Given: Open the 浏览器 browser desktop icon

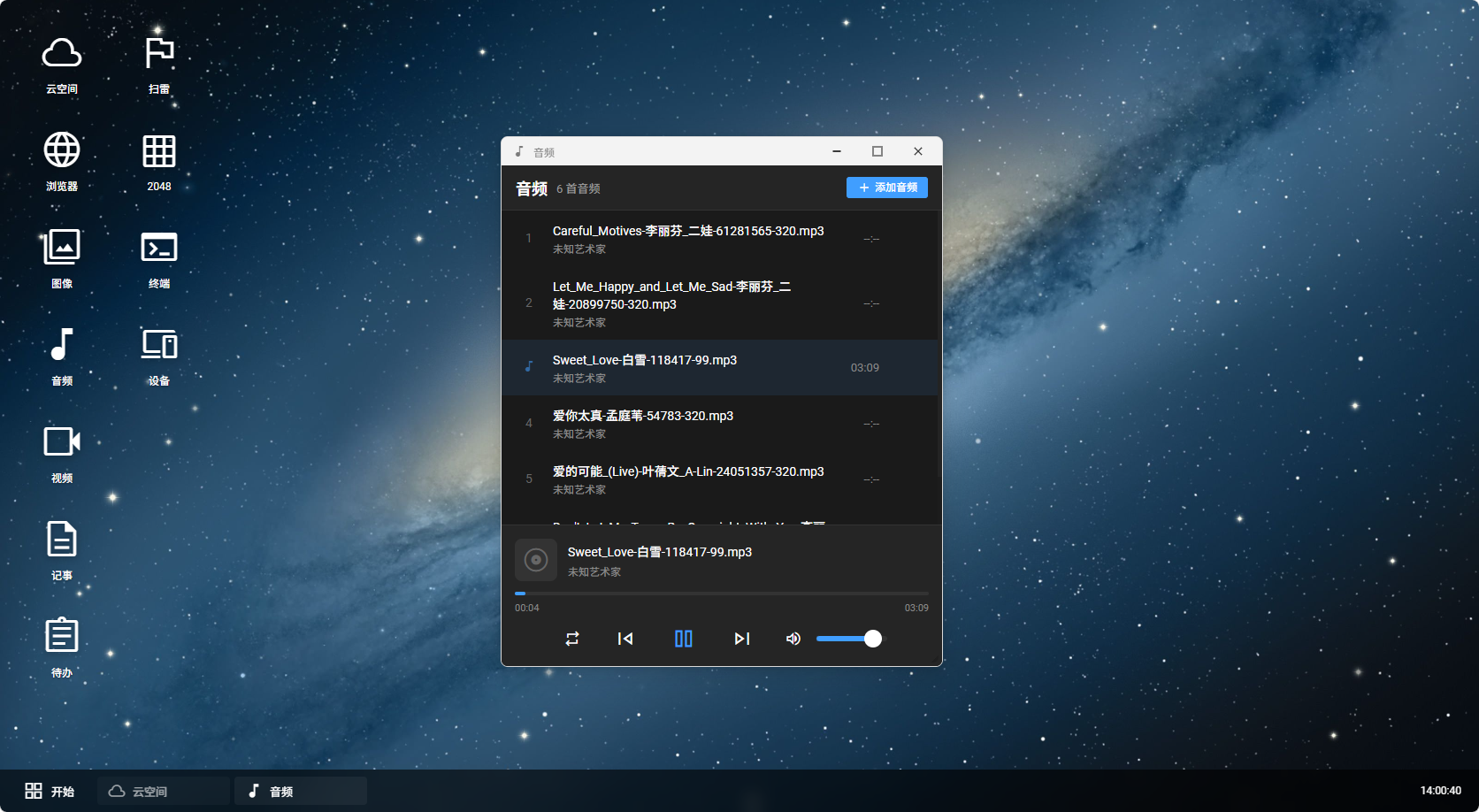Looking at the screenshot, I should click(x=62, y=163).
